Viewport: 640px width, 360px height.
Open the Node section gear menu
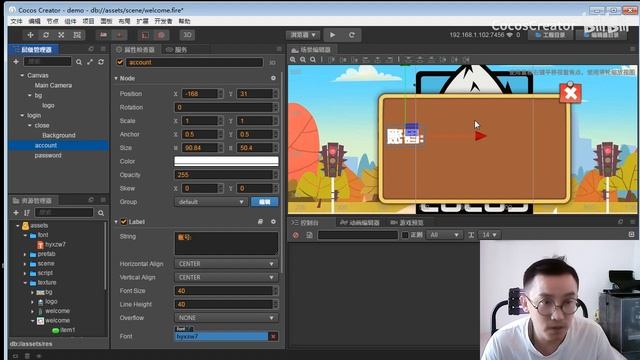[x=273, y=78]
